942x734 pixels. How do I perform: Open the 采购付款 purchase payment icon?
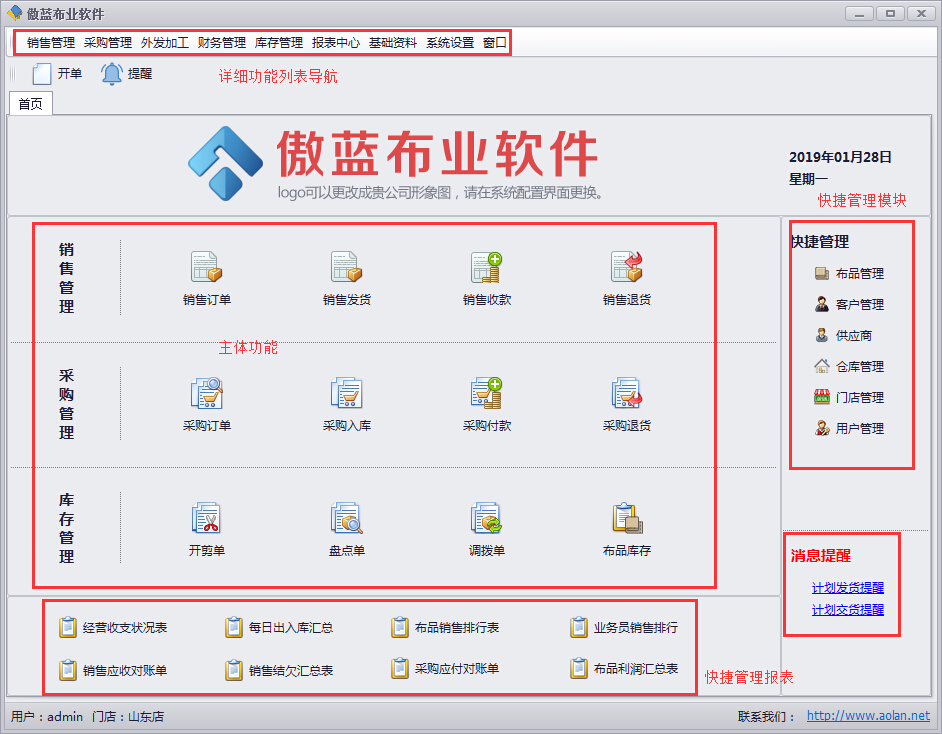[487, 393]
